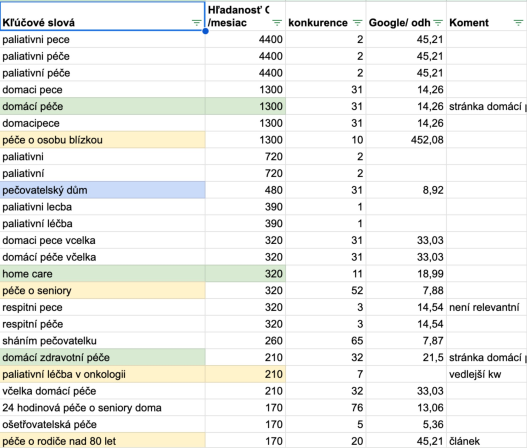The width and height of the screenshot is (527, 448).
Task: Click Google value 8,92
Action: point(433,190)
